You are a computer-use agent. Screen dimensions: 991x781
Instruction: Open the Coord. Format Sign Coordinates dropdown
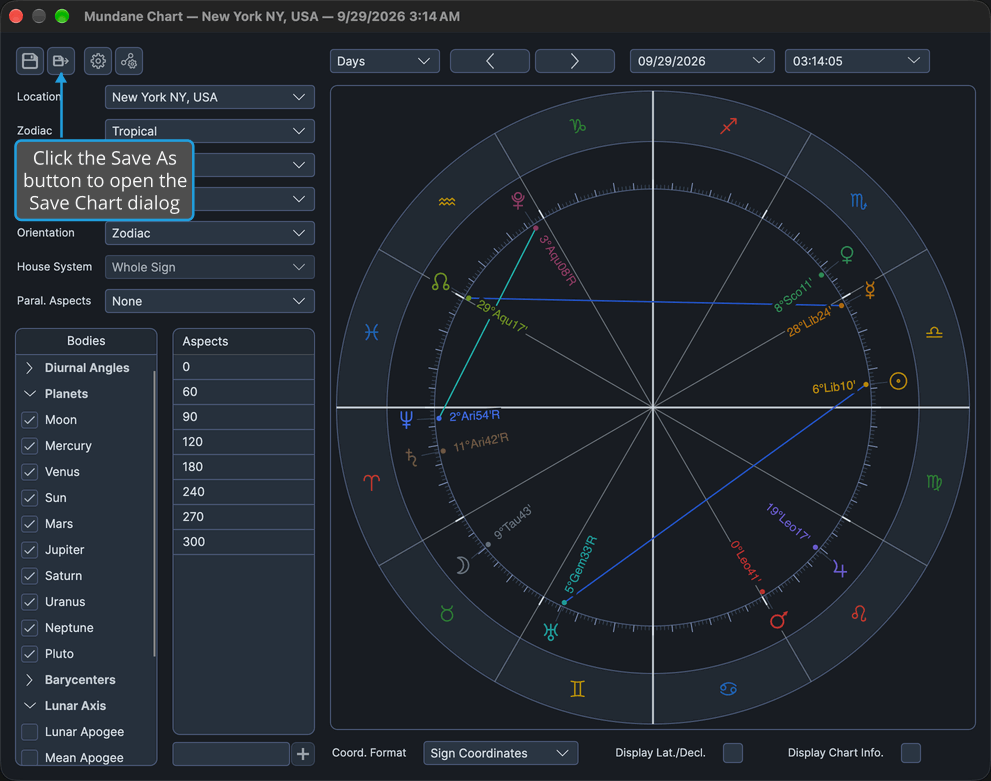(501, 753)
